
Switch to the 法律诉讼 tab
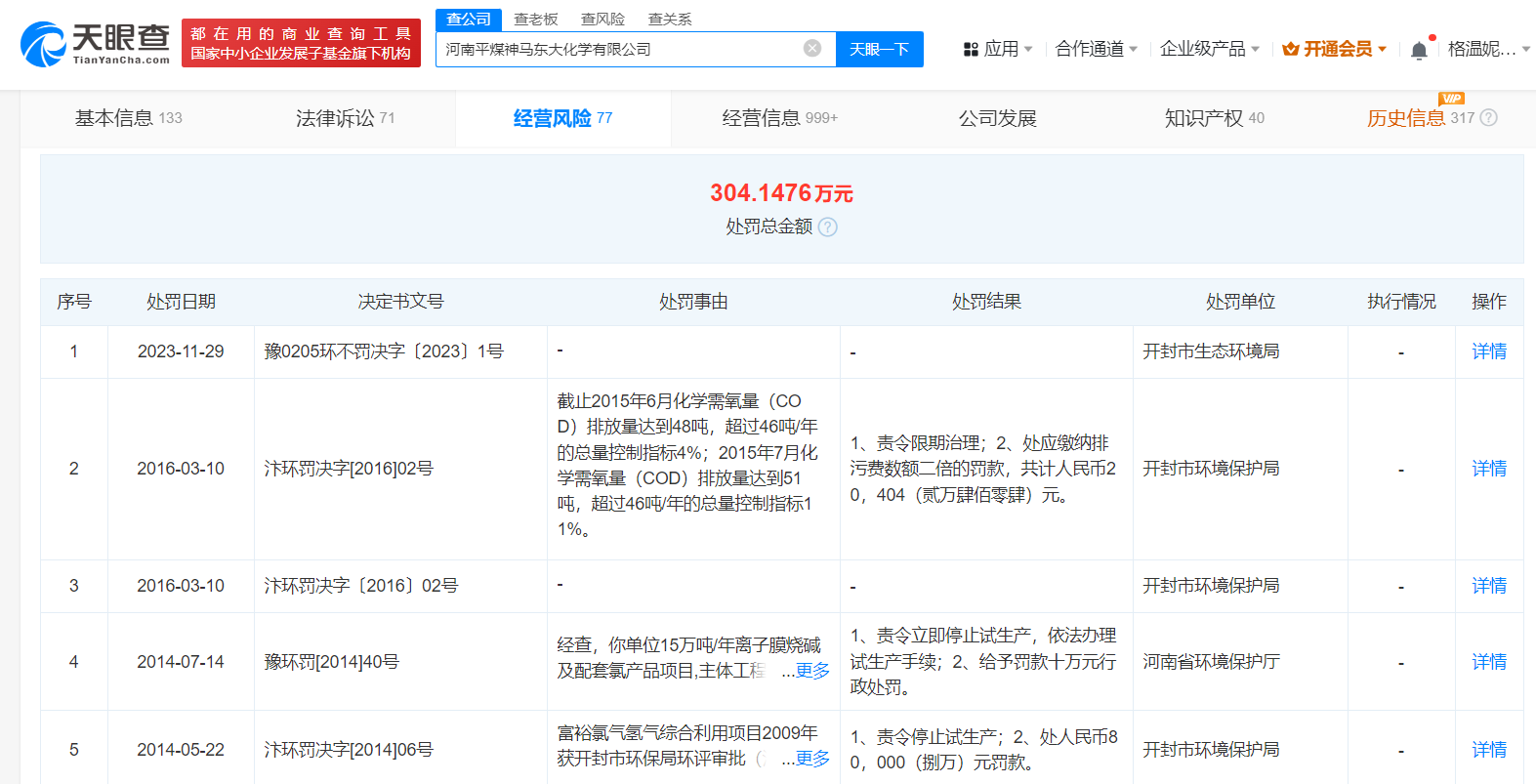tap(346, 118)
